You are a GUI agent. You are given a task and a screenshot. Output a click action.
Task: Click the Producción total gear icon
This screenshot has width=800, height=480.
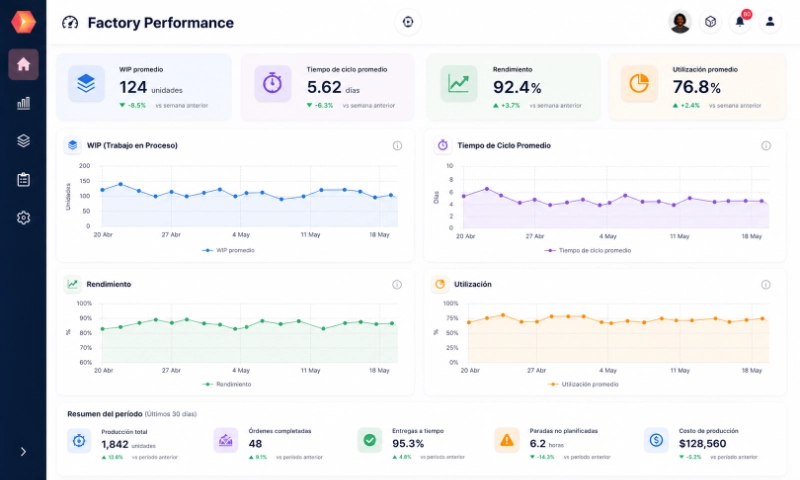79,441
